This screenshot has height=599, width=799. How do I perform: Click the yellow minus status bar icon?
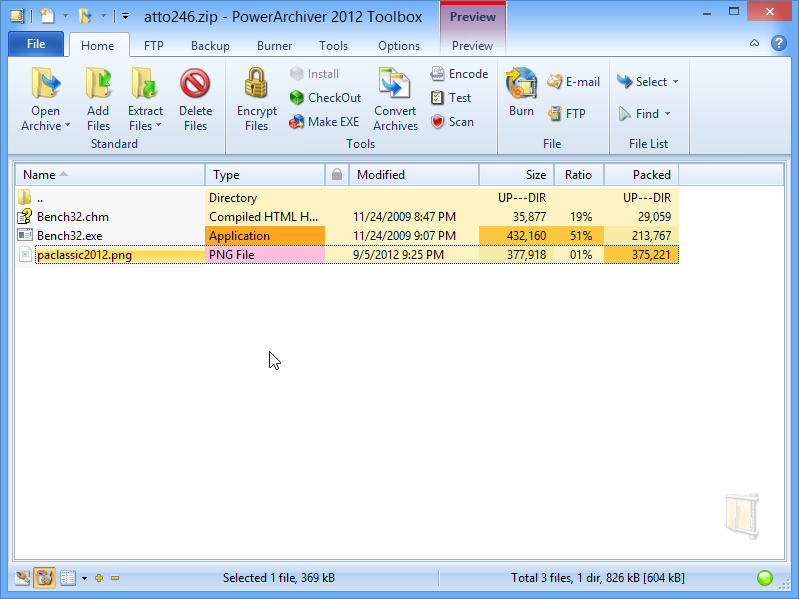115,578
